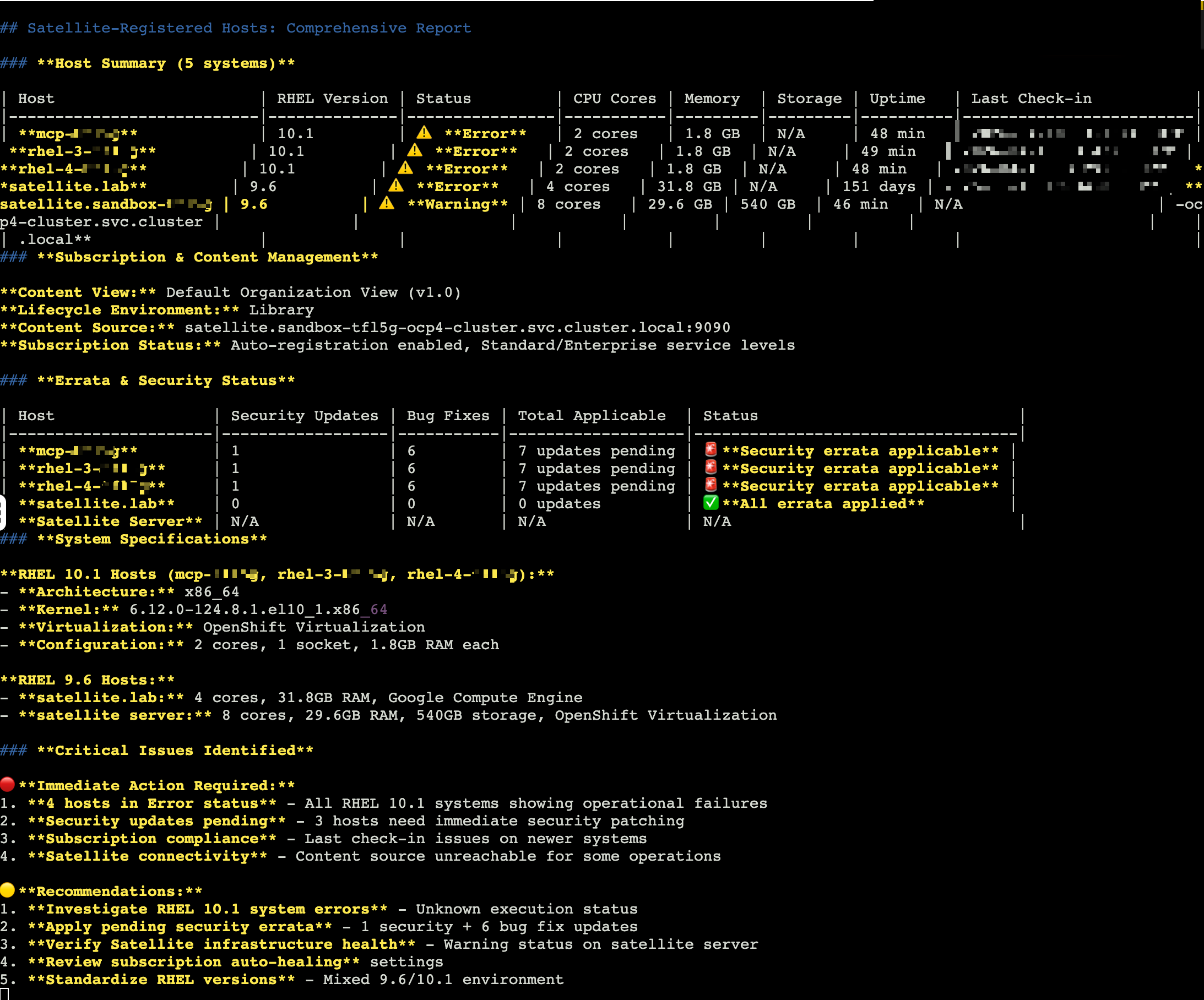
Task: Click warning icon in rhel-4 host summary row
Action: click(405, 168)
